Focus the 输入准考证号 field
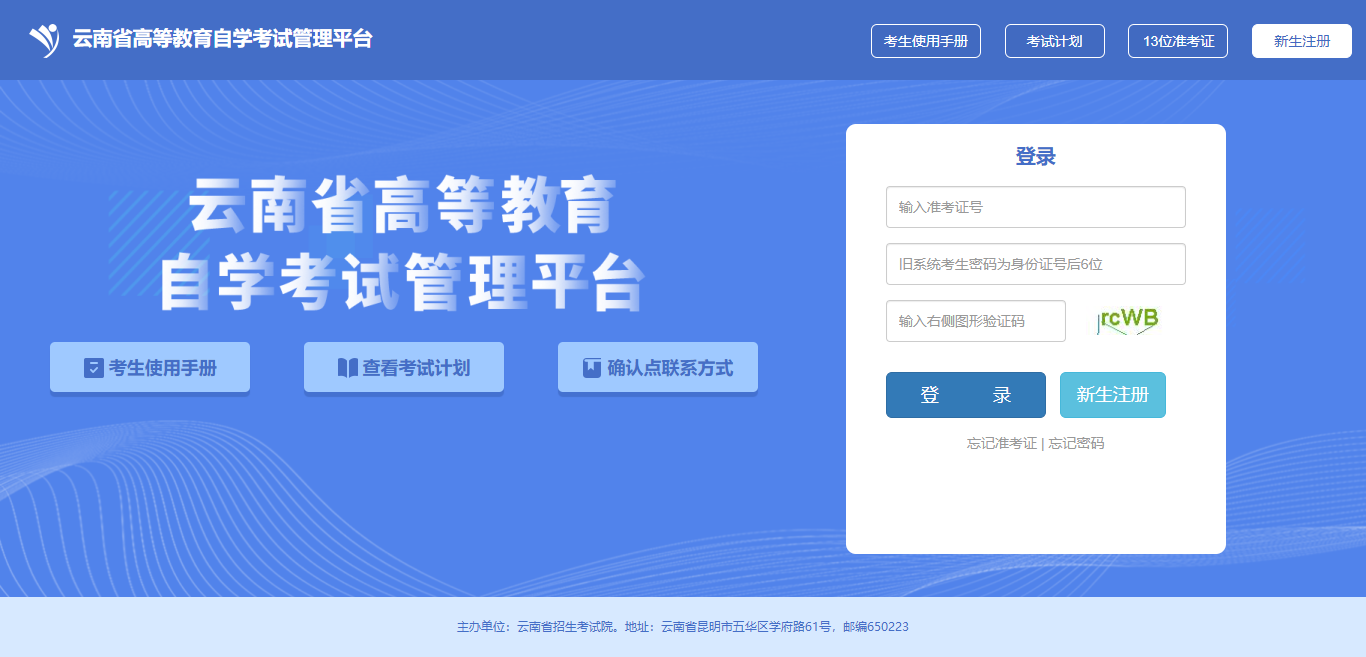 point(1036,207)
